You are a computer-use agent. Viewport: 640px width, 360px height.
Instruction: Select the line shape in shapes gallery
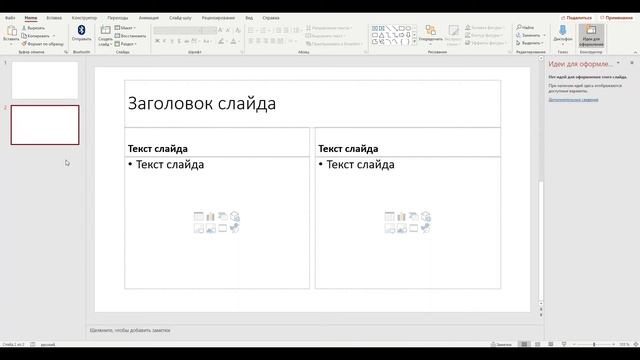point(388,28)
